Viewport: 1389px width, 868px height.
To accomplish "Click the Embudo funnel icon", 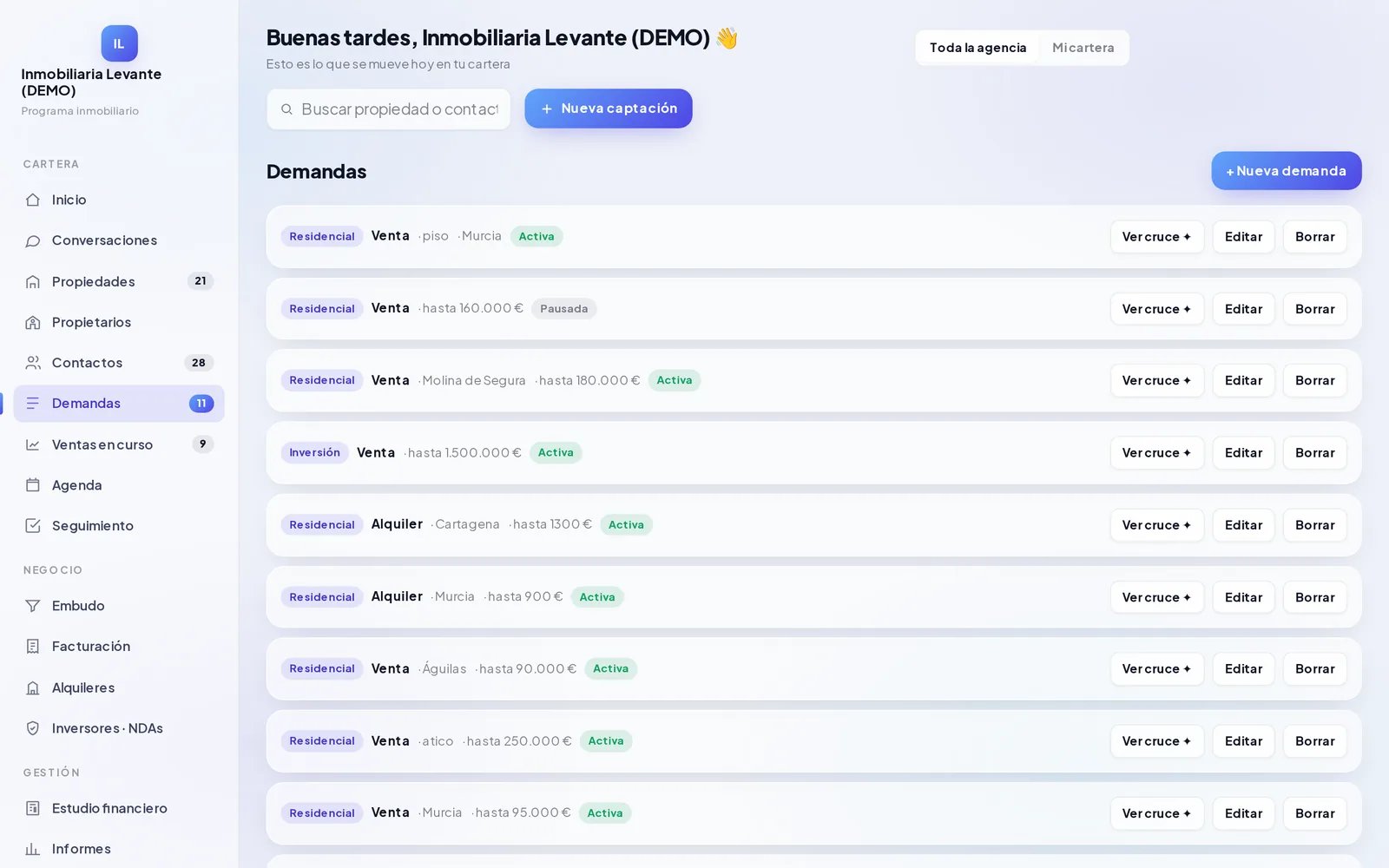I will click(33, 606).
